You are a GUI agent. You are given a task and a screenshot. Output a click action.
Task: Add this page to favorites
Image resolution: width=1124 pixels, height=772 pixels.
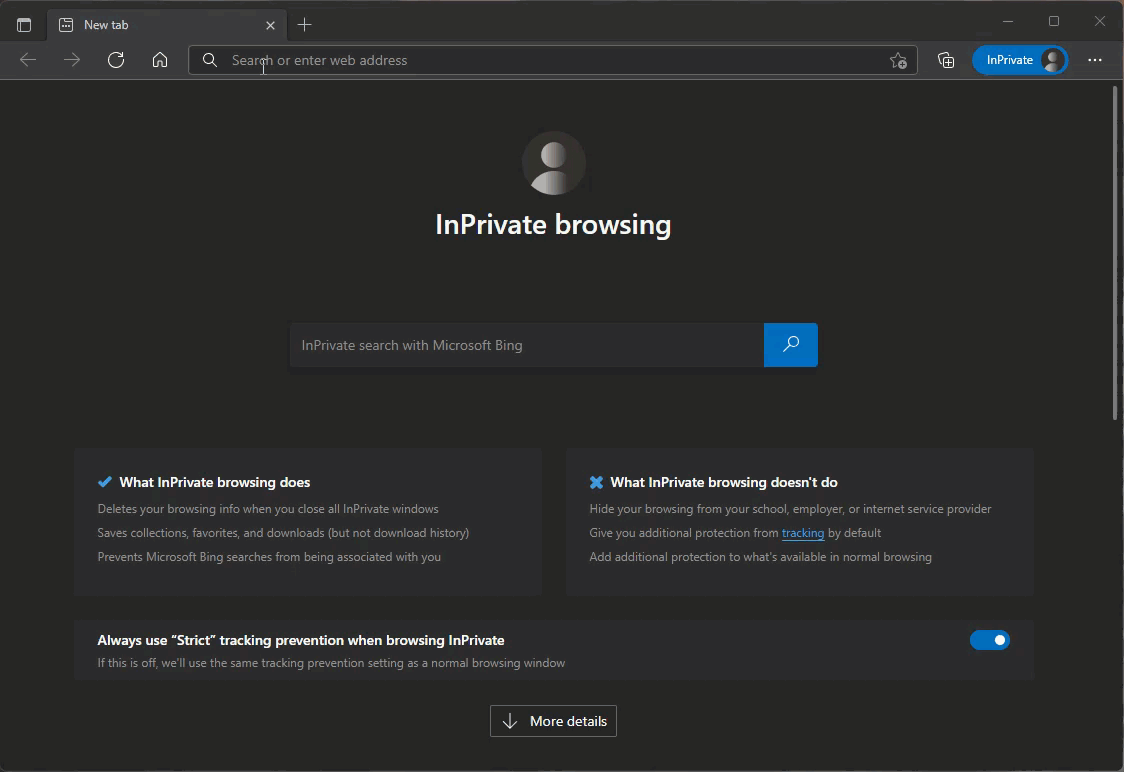(x=898, y=61)
